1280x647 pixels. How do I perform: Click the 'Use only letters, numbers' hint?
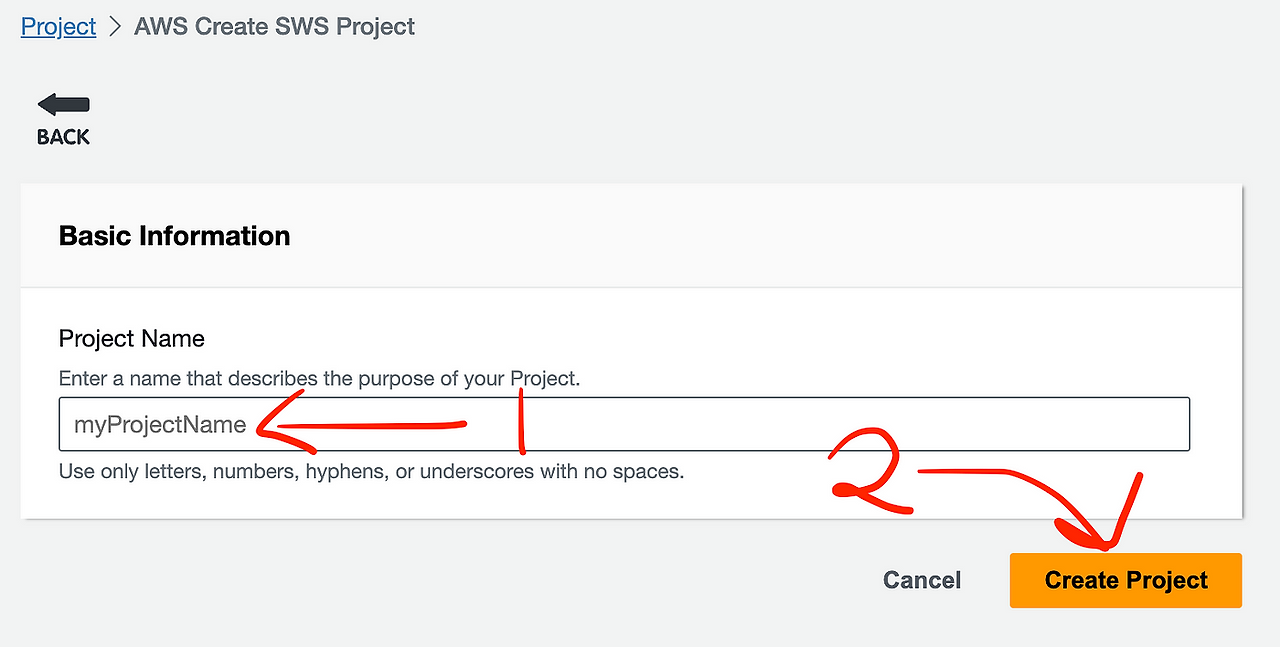click(x=371, y=471)
